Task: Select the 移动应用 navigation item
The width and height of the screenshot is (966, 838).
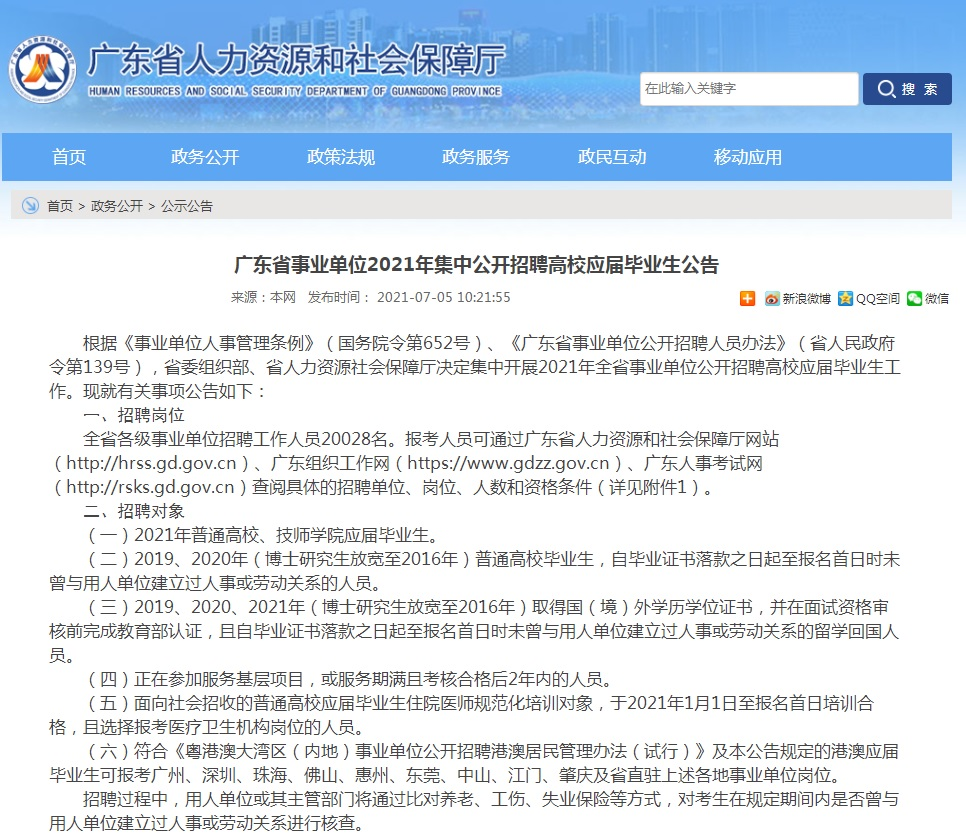Action: click(x=748, y=157)
